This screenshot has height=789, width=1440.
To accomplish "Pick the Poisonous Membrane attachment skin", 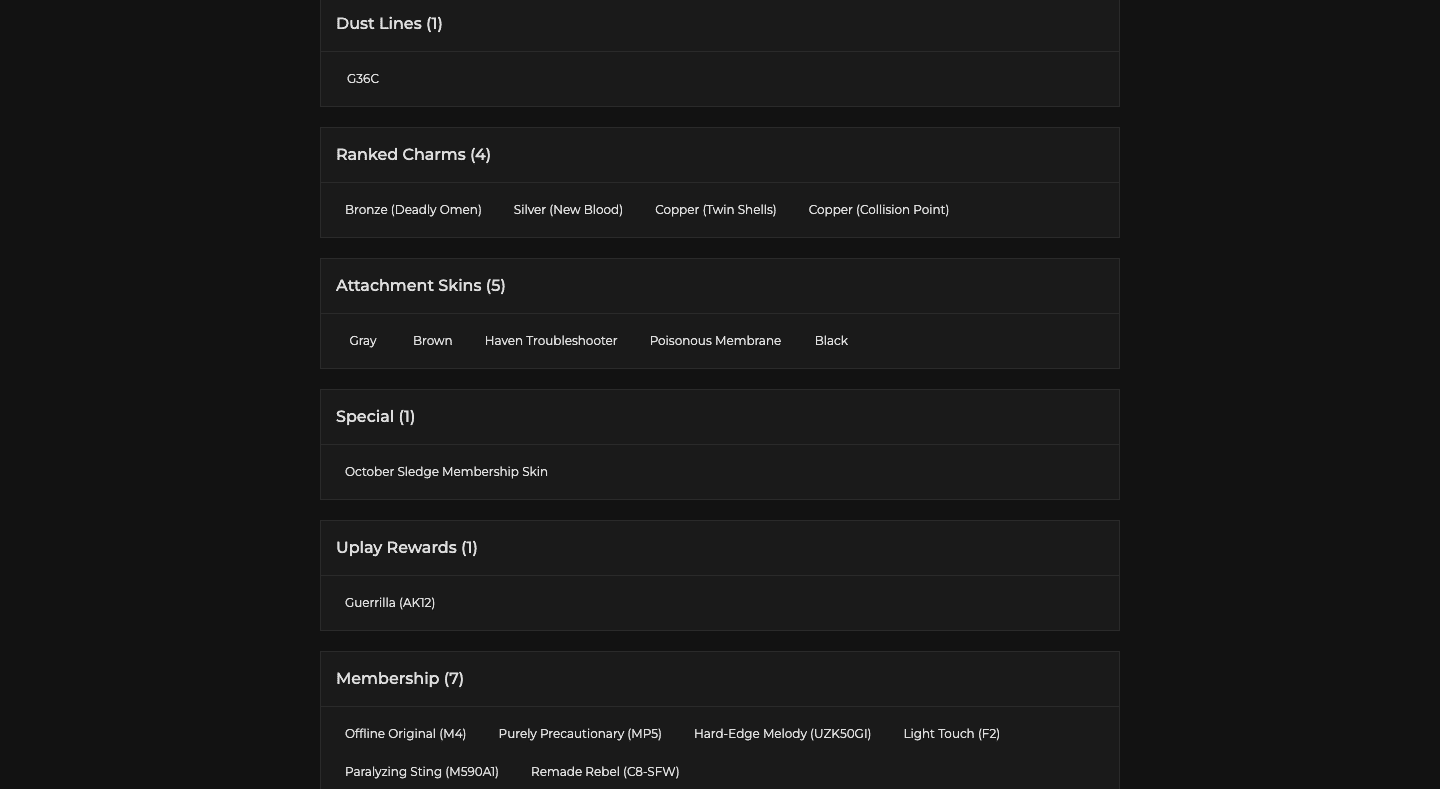I will pos(715,341).
